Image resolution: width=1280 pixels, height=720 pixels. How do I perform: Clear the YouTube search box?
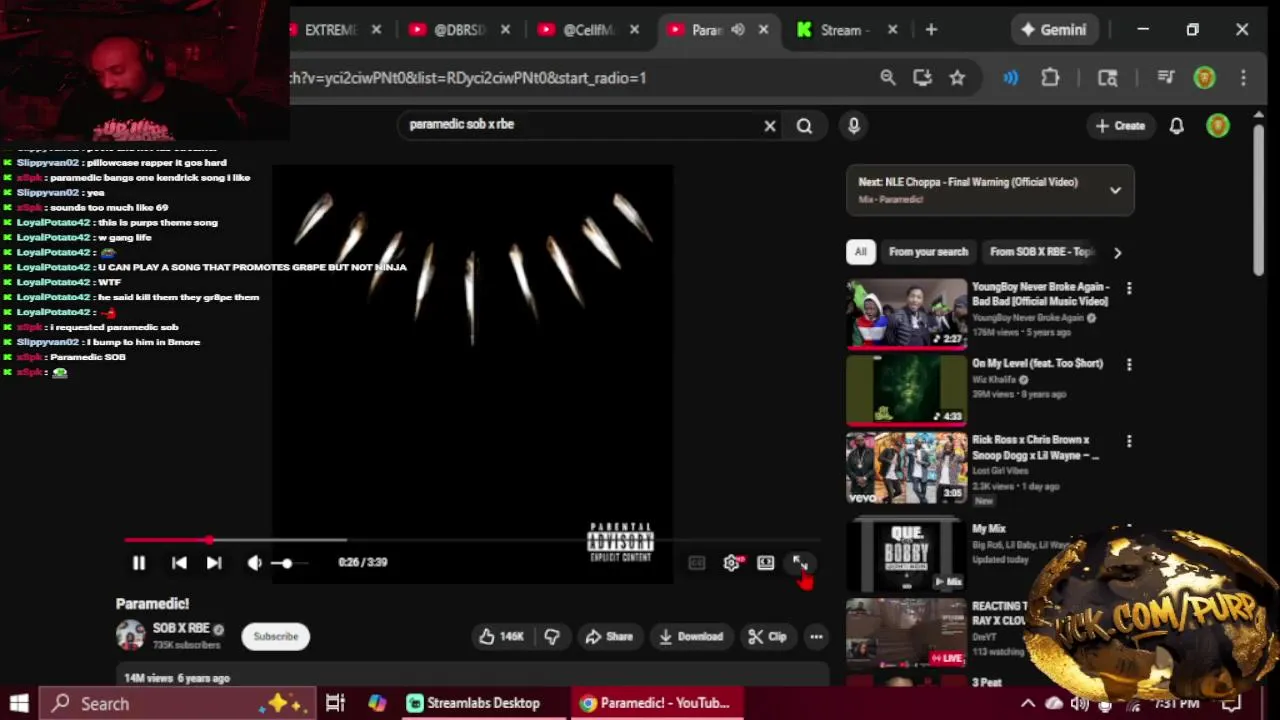pos(770,126)
